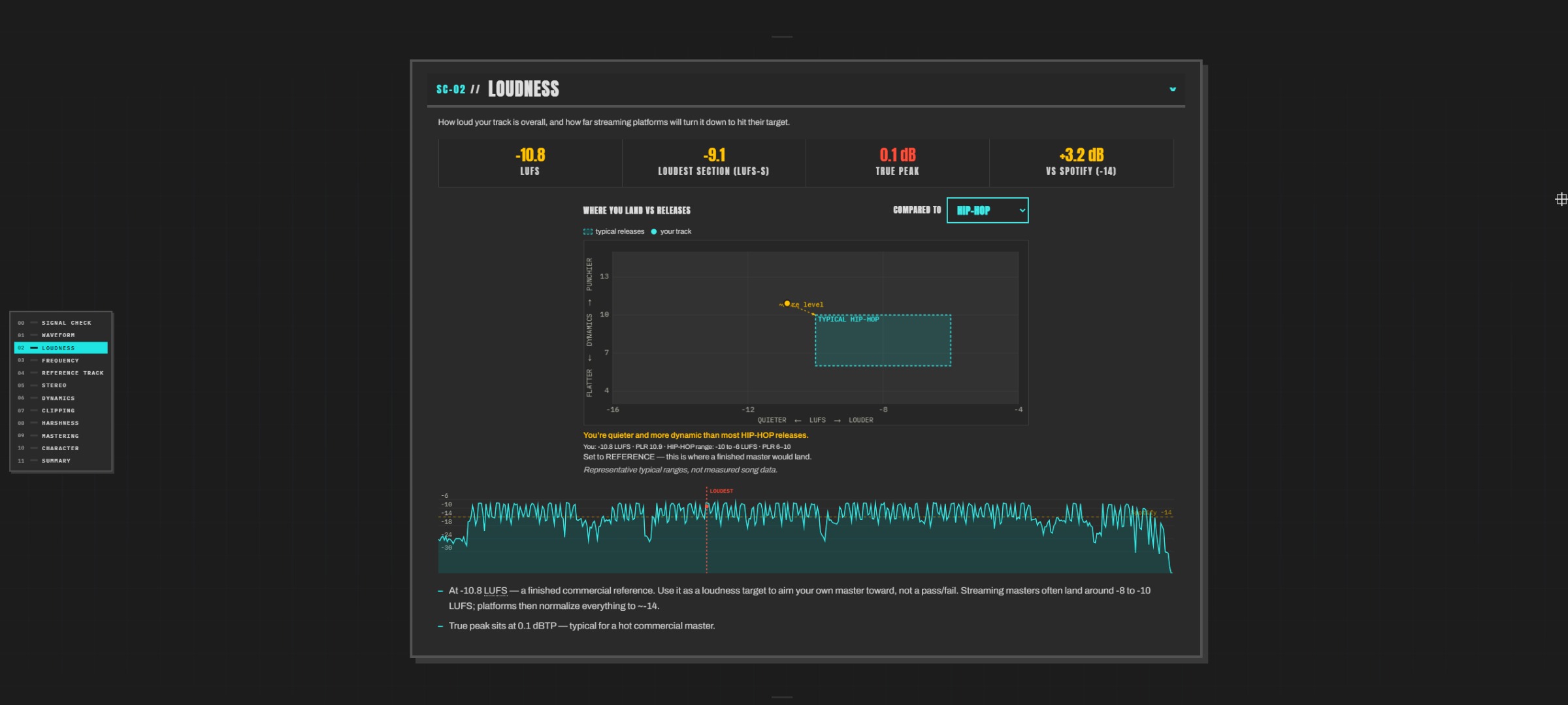
Task: Jump to the Frequency section
Action: coord(61,360)
